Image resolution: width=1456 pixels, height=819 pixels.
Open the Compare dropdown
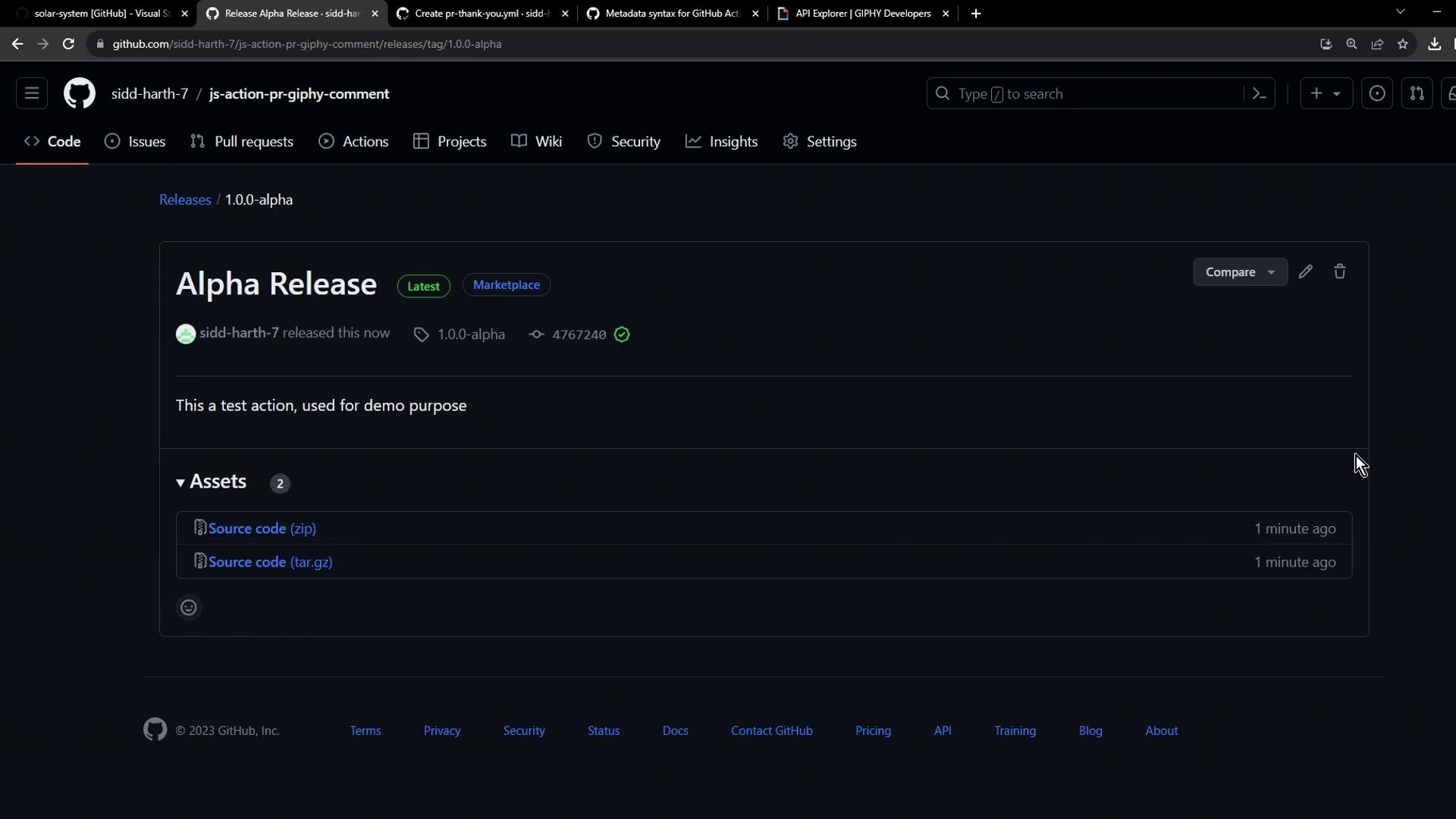(x=1240, y=272)
